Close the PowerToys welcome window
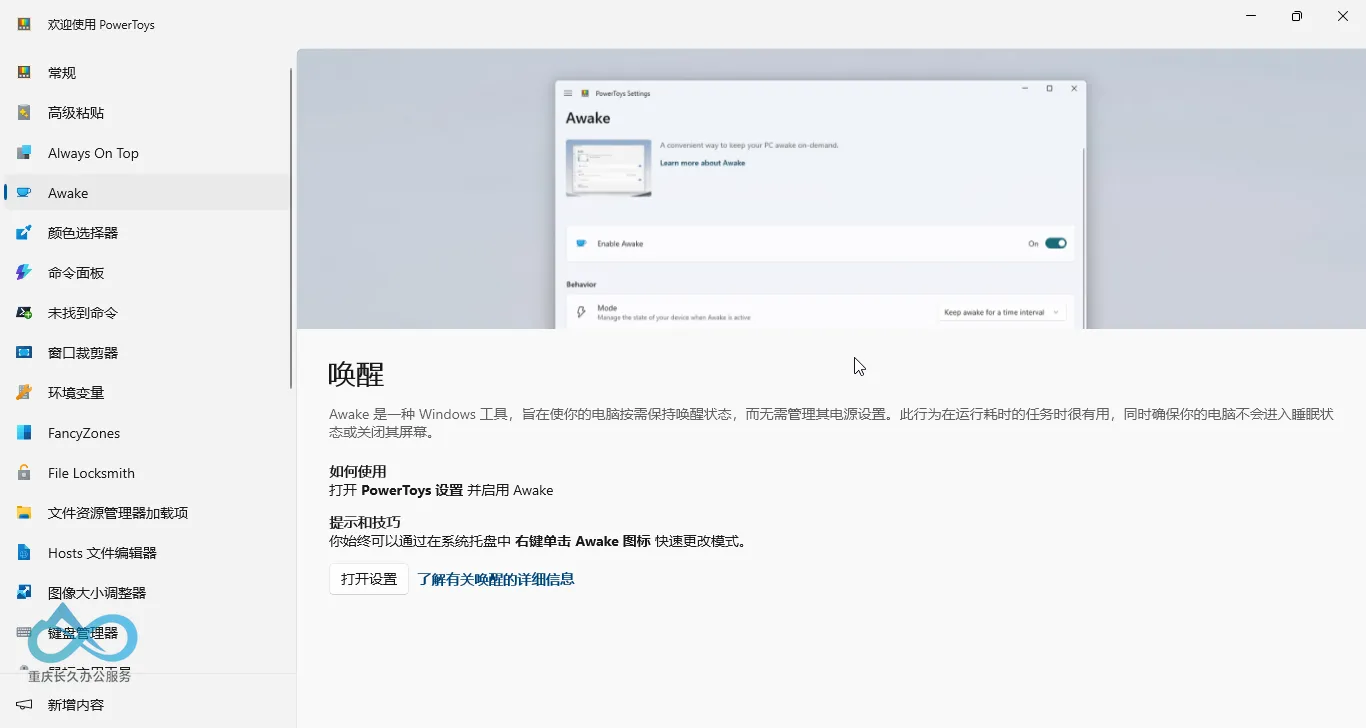Image resolution: width=1366 pixels, height=728 pixels. [1343, 16]
